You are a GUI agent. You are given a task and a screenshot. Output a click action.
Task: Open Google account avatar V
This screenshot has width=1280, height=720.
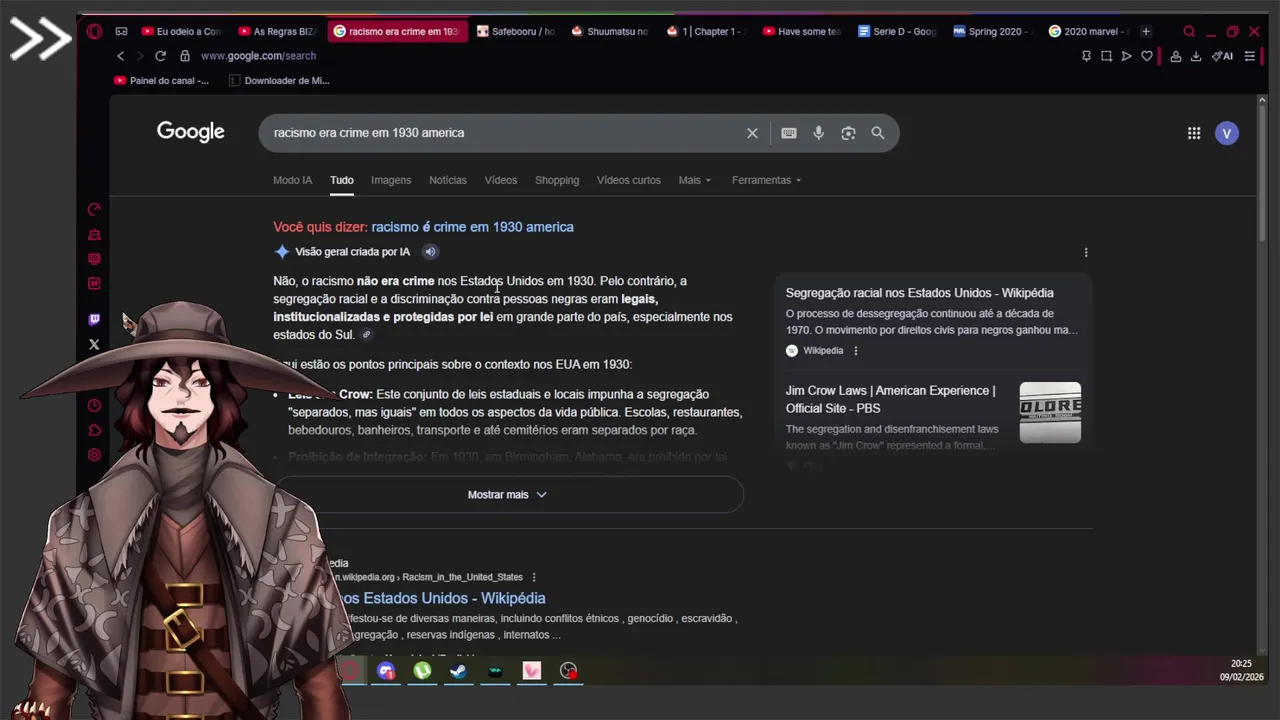[x=1227, y=133]
